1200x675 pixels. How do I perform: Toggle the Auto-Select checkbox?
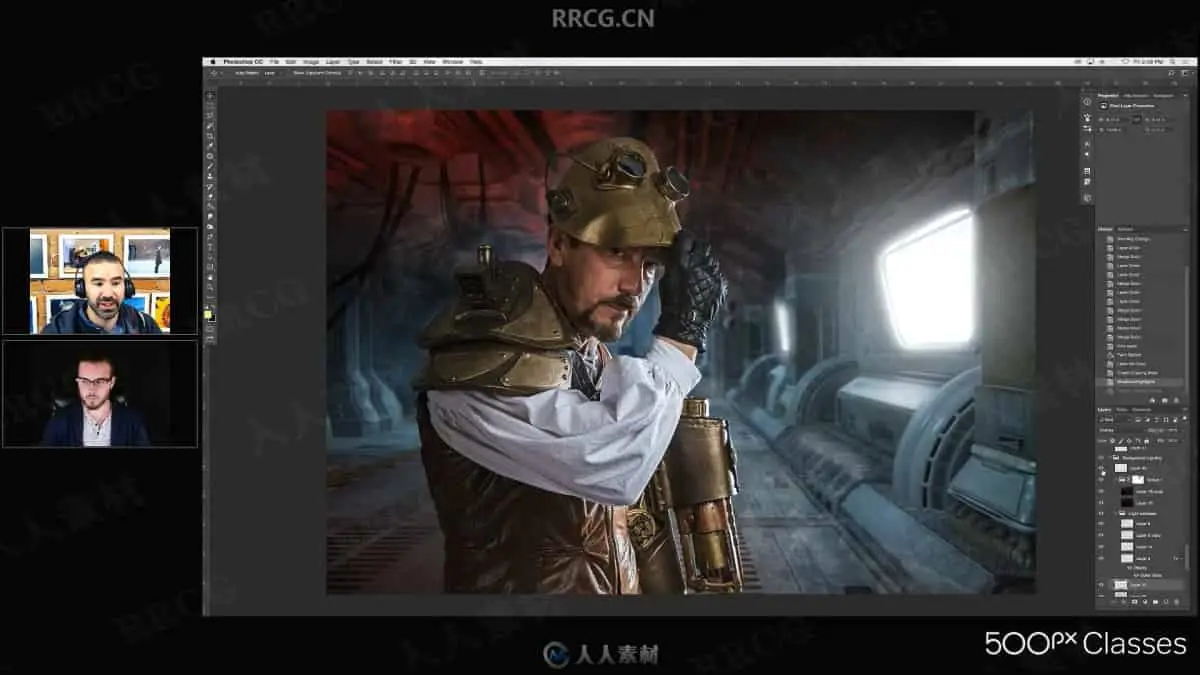pos(231,72)
